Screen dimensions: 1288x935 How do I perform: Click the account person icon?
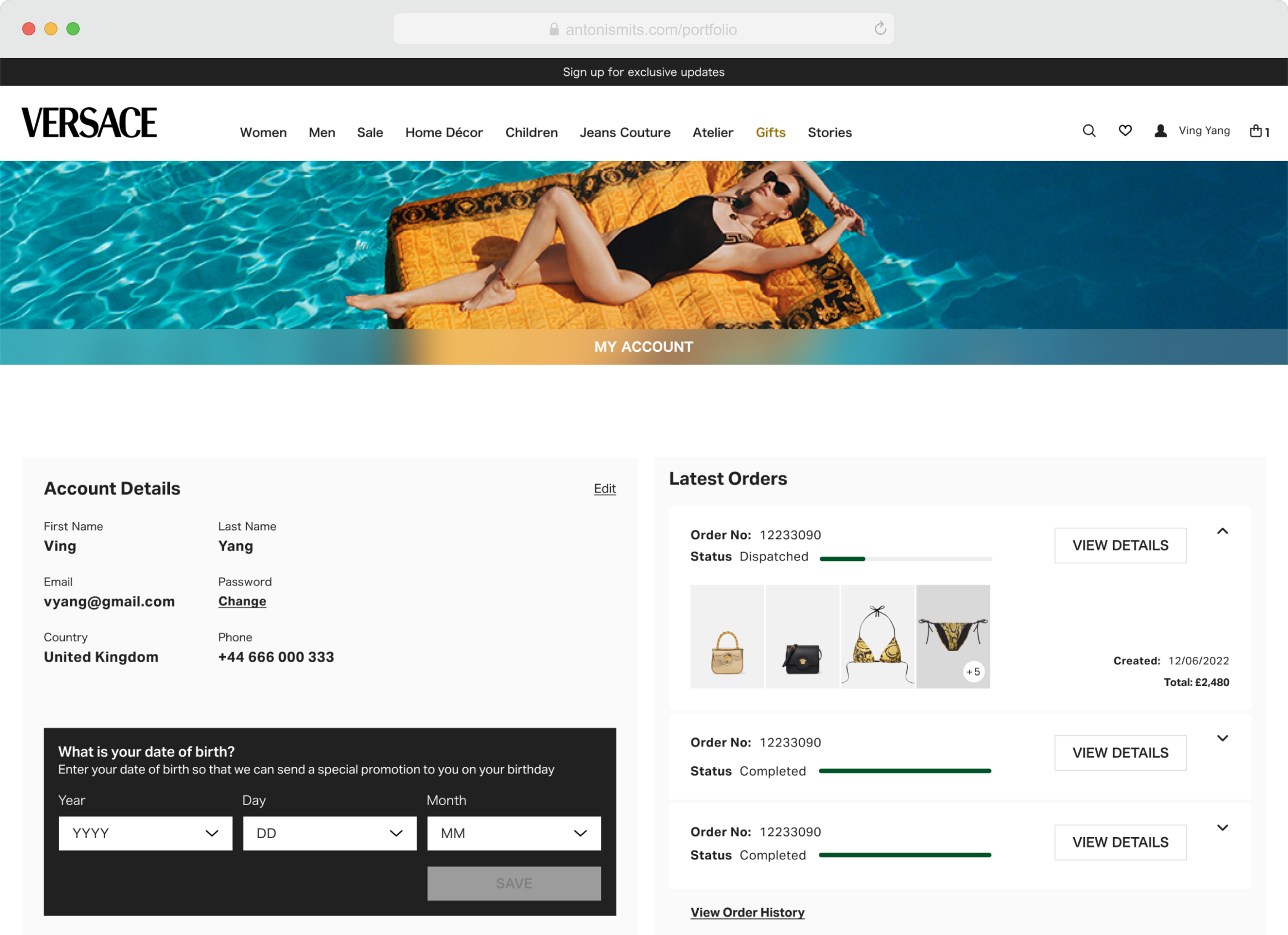(x=1160, y=131)
